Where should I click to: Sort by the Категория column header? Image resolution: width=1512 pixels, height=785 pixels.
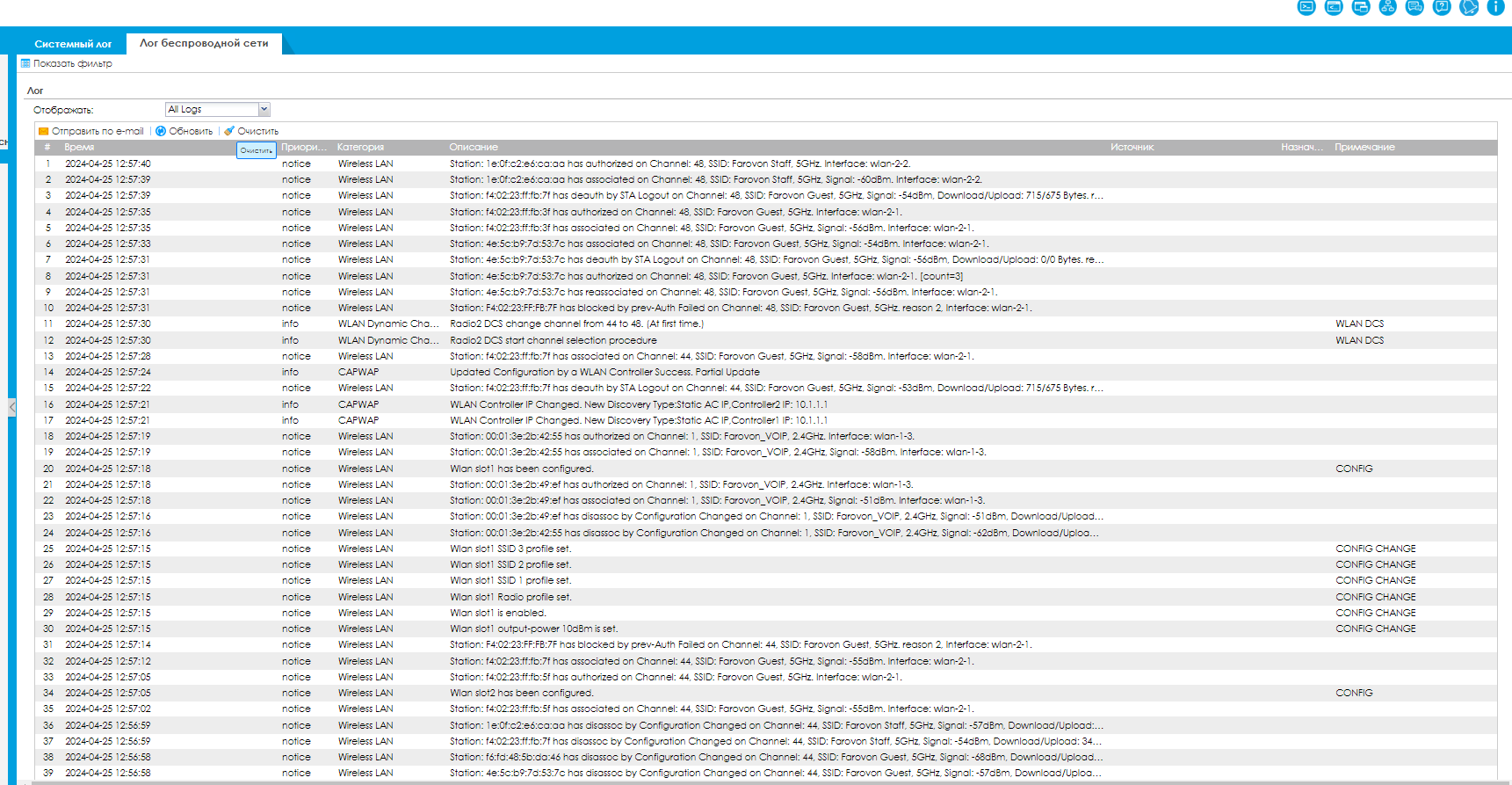360,147
